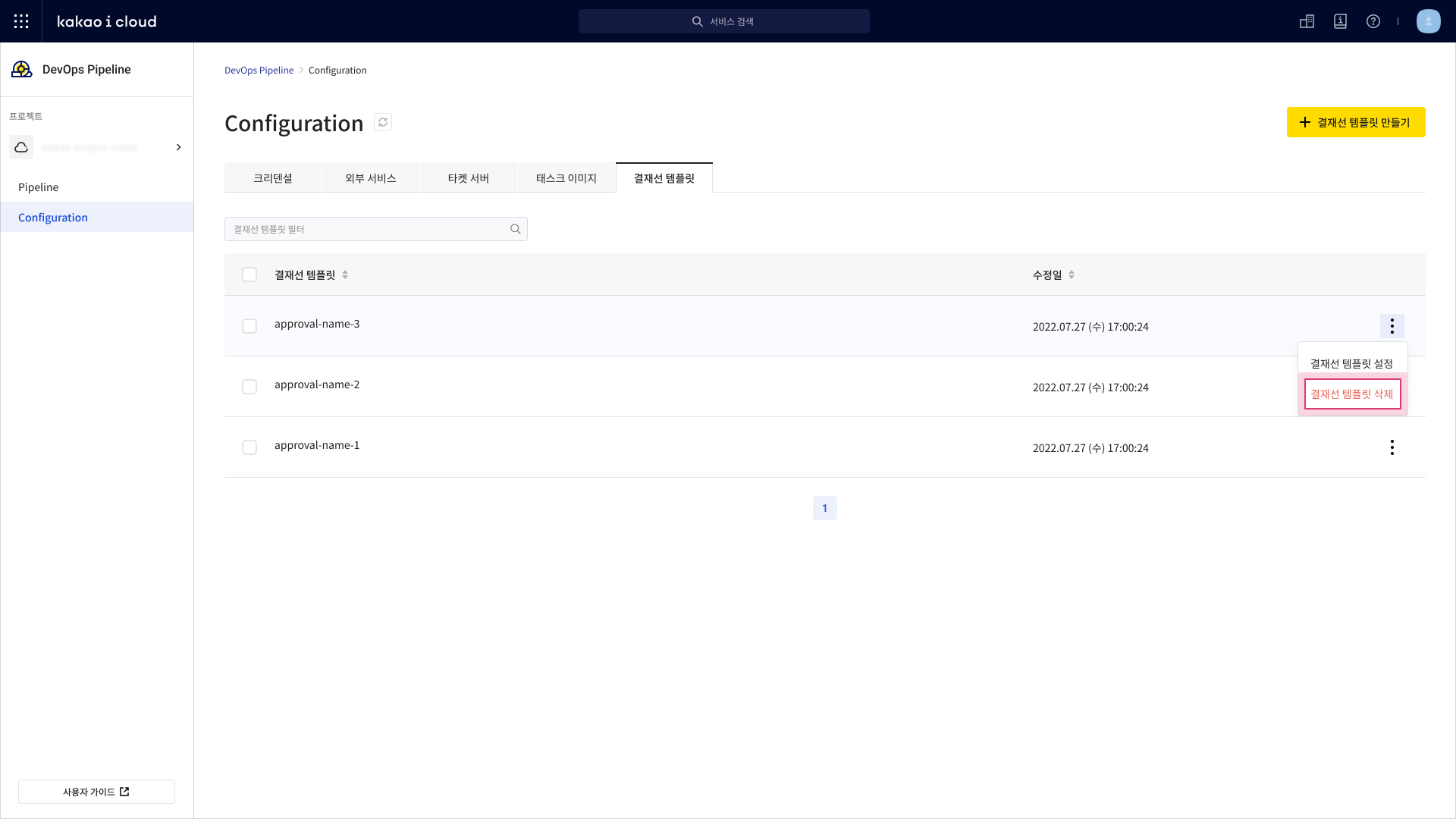Image resolution: width=1456 pixels, height=819 pixels.
Task: Click the Configuration breadcrumb text
Action: pyautogui.click(x=337, y=71)
